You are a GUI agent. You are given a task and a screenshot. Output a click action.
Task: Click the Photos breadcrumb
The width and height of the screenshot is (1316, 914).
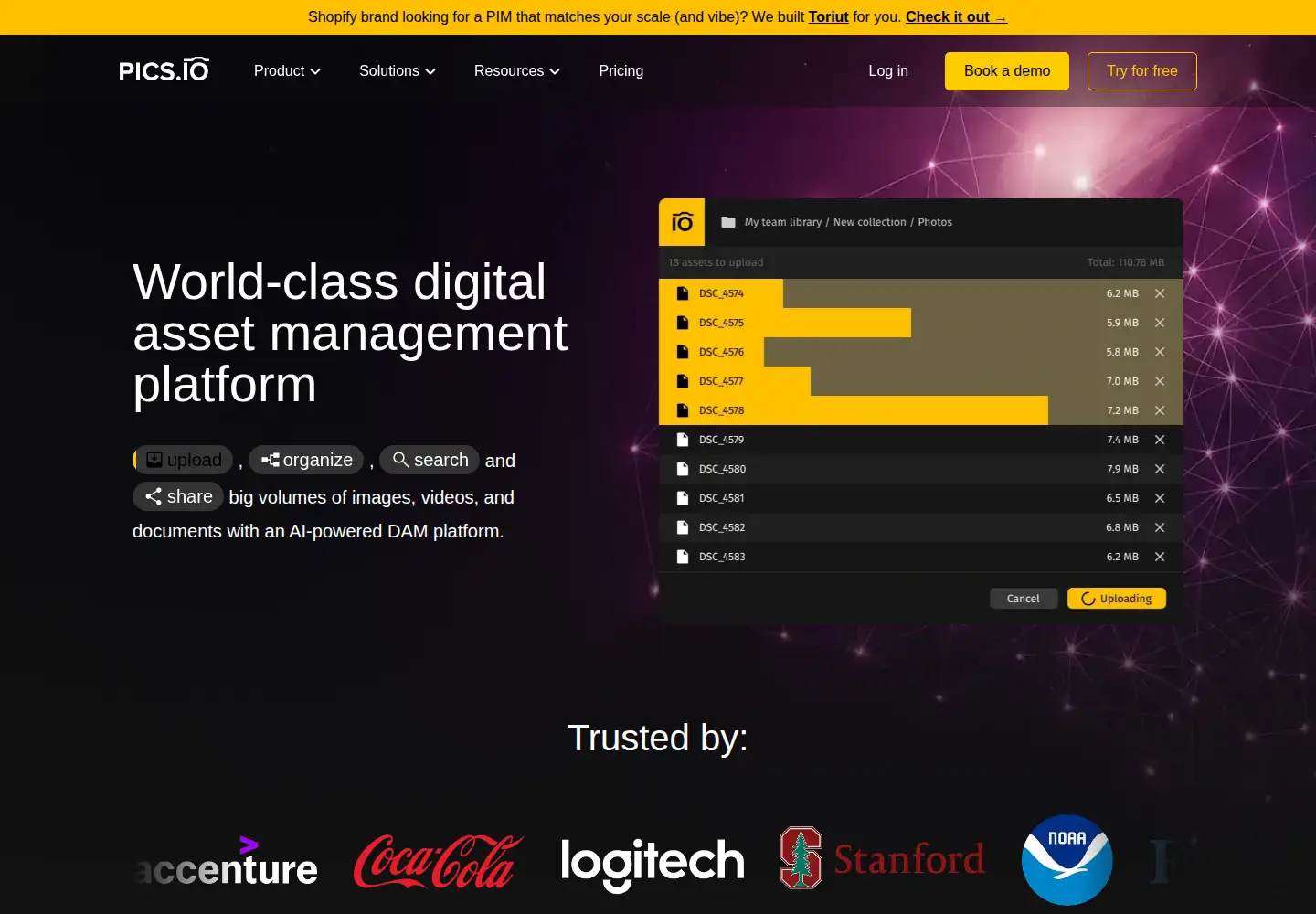pyautogui.click(x=935, y=222)
